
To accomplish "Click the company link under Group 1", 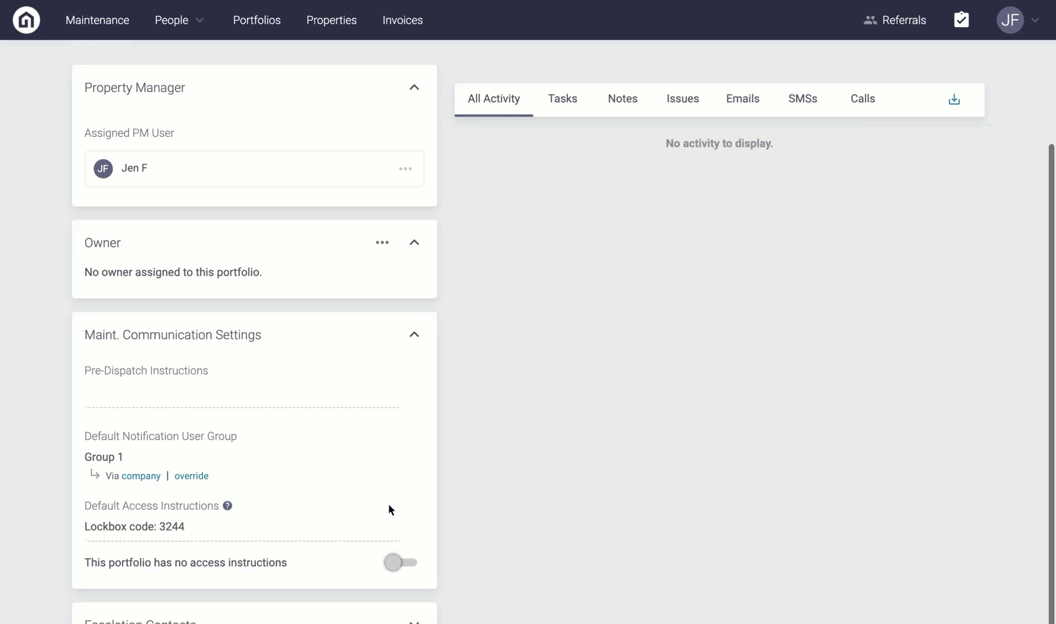I will tap(141, 476).
